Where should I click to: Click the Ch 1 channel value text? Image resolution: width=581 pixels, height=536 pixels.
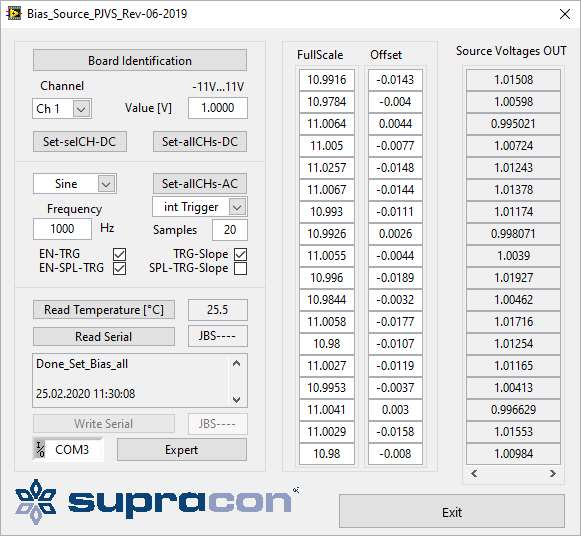coord(48,109)
